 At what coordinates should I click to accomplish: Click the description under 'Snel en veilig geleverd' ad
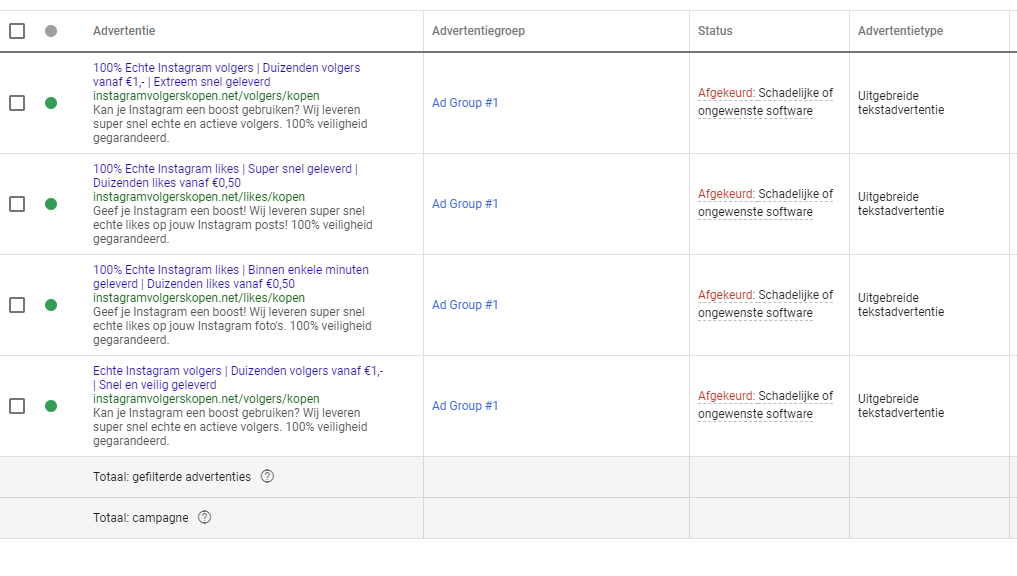230,427
